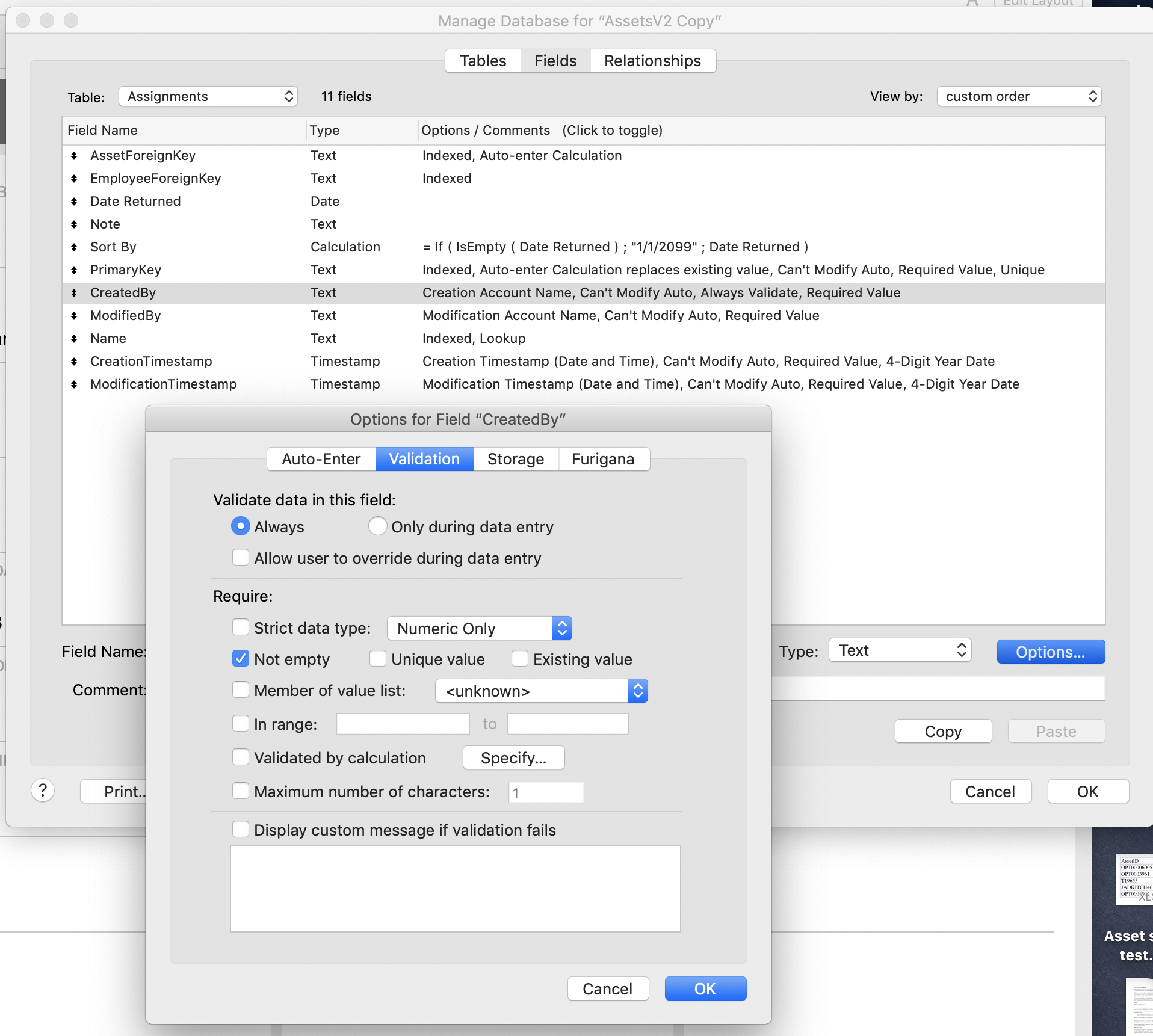Image resolution: width=1153 pixels, height=1036 pixels.
Task: Toggle the Options / Comments column header
Action: [x=761, y=130]
